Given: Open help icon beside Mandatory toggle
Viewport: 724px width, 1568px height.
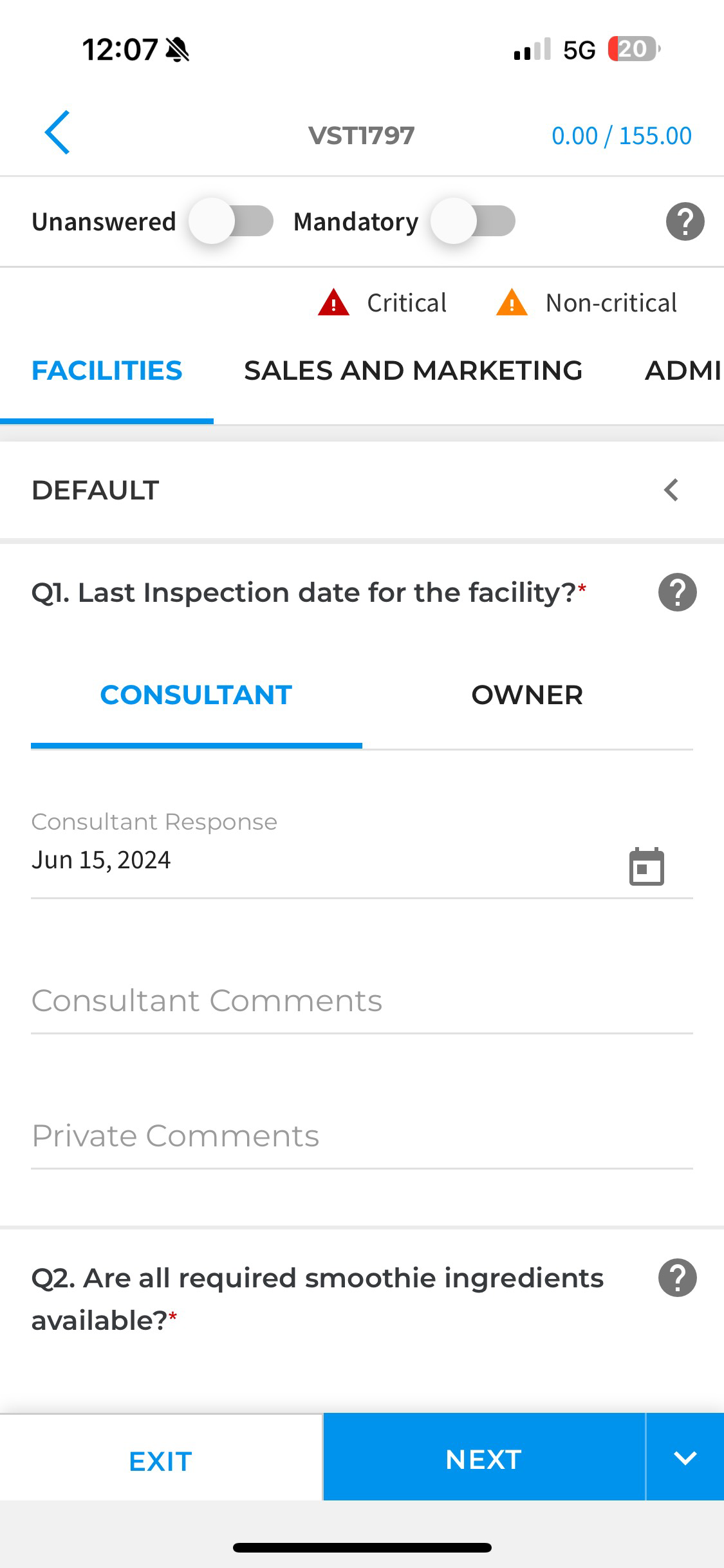Looking at the screenshot, I should tap(685, 221).
